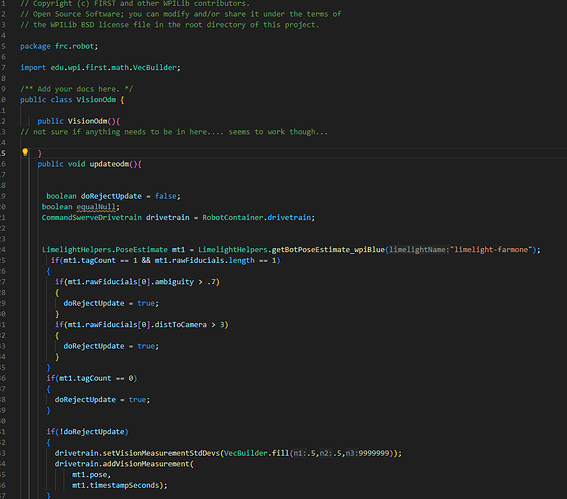Click 'LimelightHelpers.PoseEstimate' type
The height and width of the screenshot is (499, 567).
click(105, 250)
